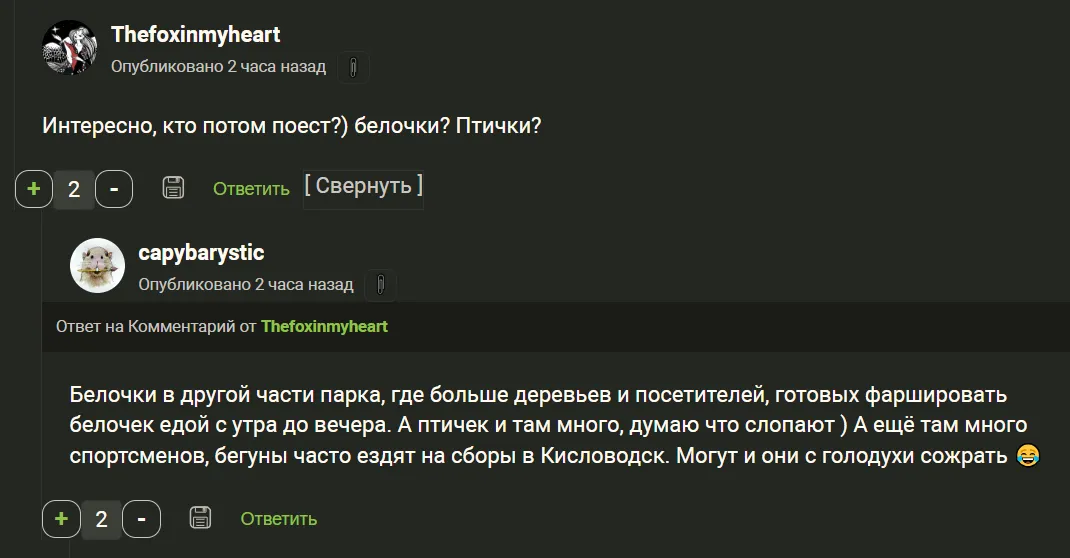Viewport: 1070px width, 558px height.
Task: Save the capybarystic reply with the floppy icon
Action: [x=201, y=518]
